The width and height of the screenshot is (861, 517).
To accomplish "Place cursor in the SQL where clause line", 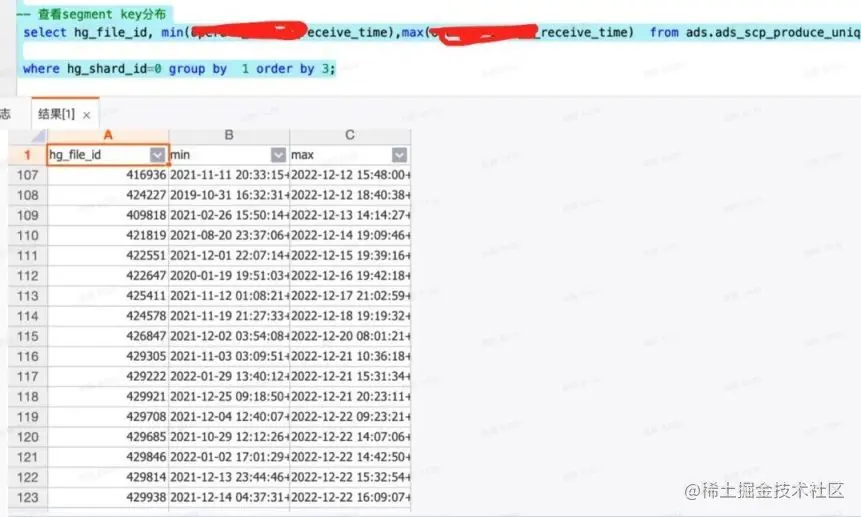I will click(178, 69).
